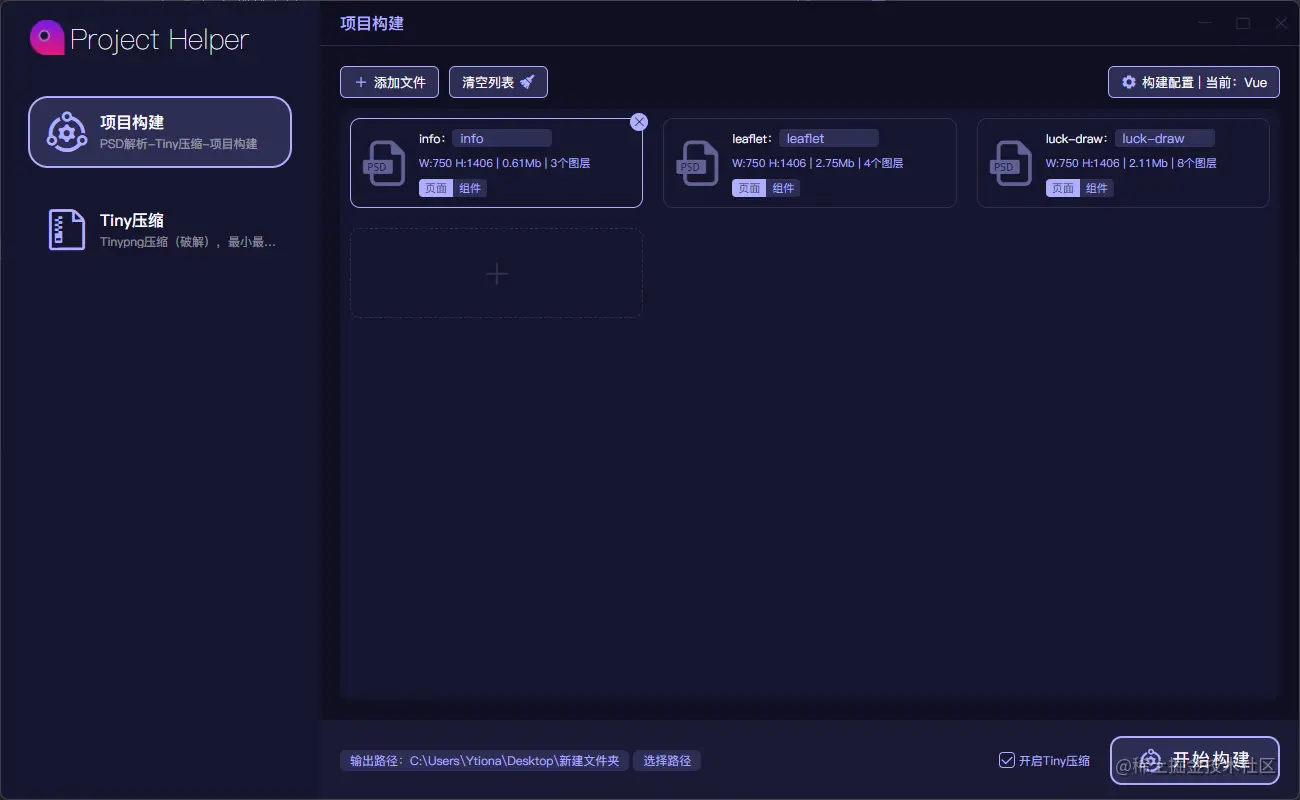The height and width of the screenshot is (800, 1300).
Task: Click the empty plus card to add file
Action: pos(496,273)
